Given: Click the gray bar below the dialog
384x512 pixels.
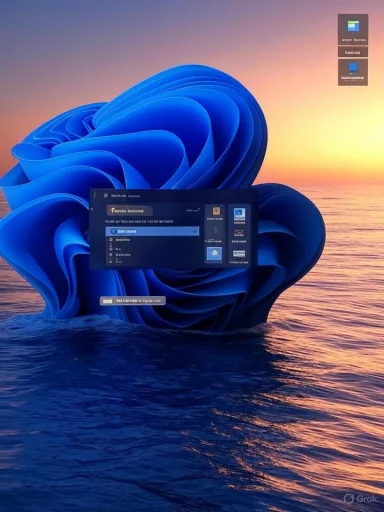Looking at the screenshot, I should click(133, 301).
